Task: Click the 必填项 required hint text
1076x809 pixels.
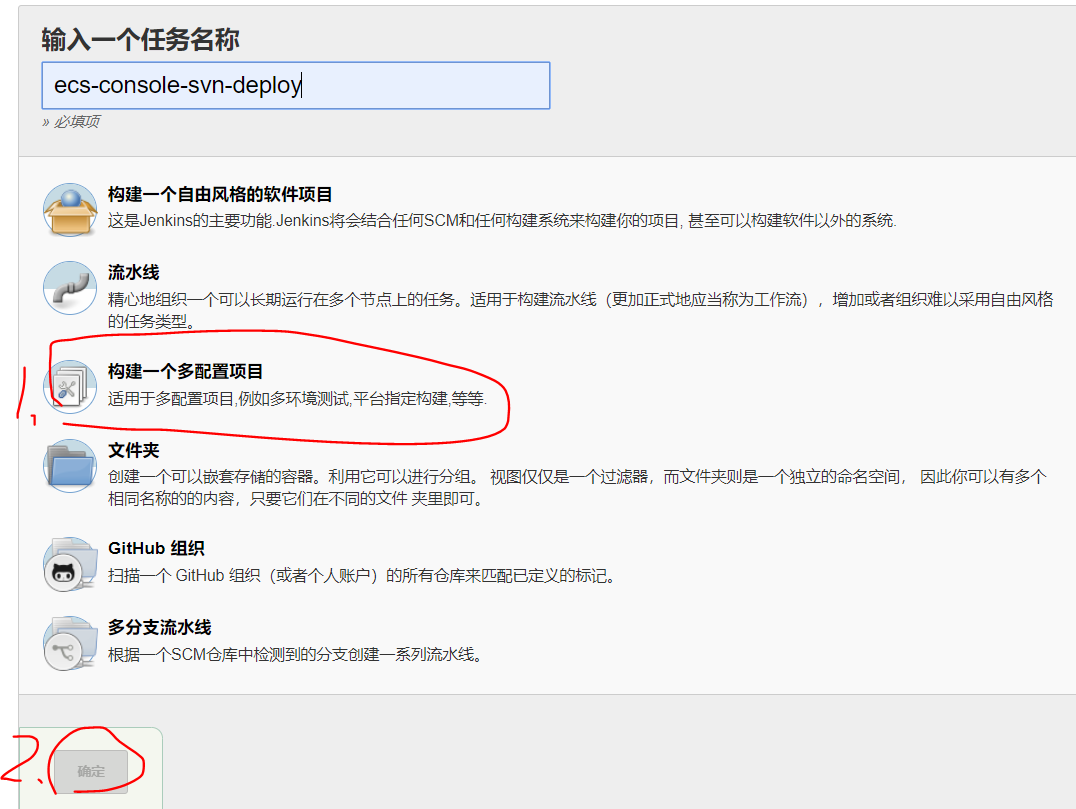Action: pyautogui.click(x=71, y=122)
